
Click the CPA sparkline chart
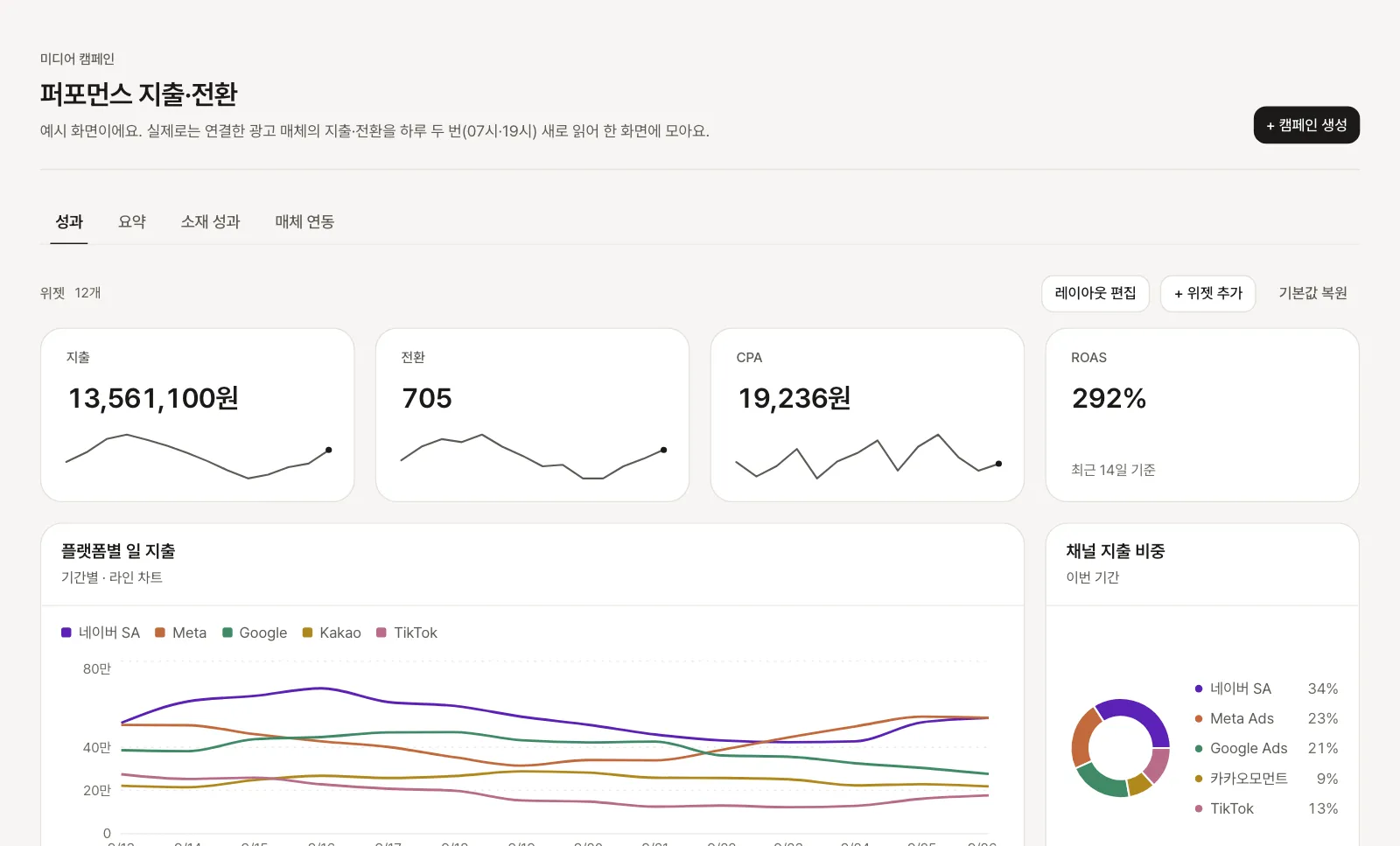click(868, 456)
